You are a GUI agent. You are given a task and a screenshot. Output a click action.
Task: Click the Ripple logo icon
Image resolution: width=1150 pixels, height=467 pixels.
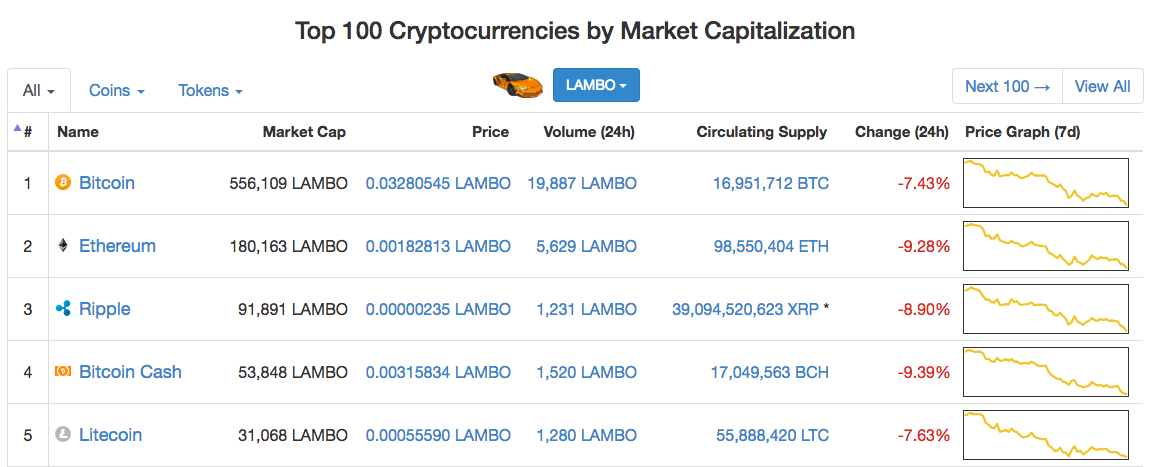pyautogui.click(x=63, y=309)
